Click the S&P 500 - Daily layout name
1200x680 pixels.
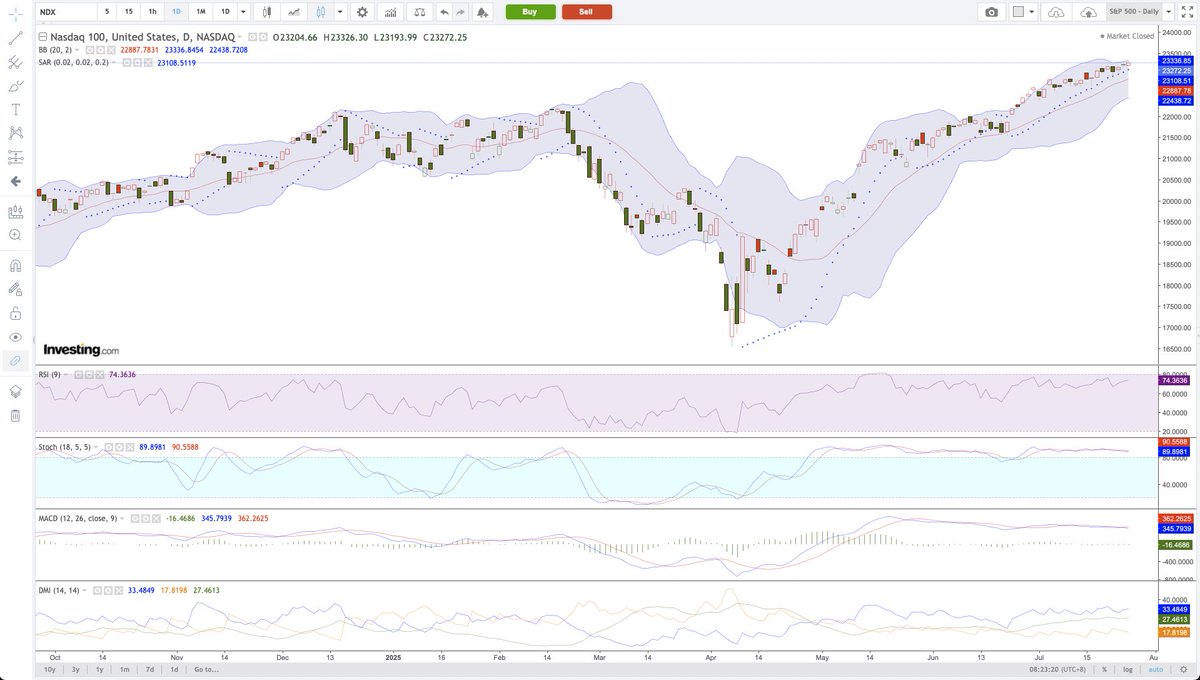pyautogui.click(x=1134, y=12)
